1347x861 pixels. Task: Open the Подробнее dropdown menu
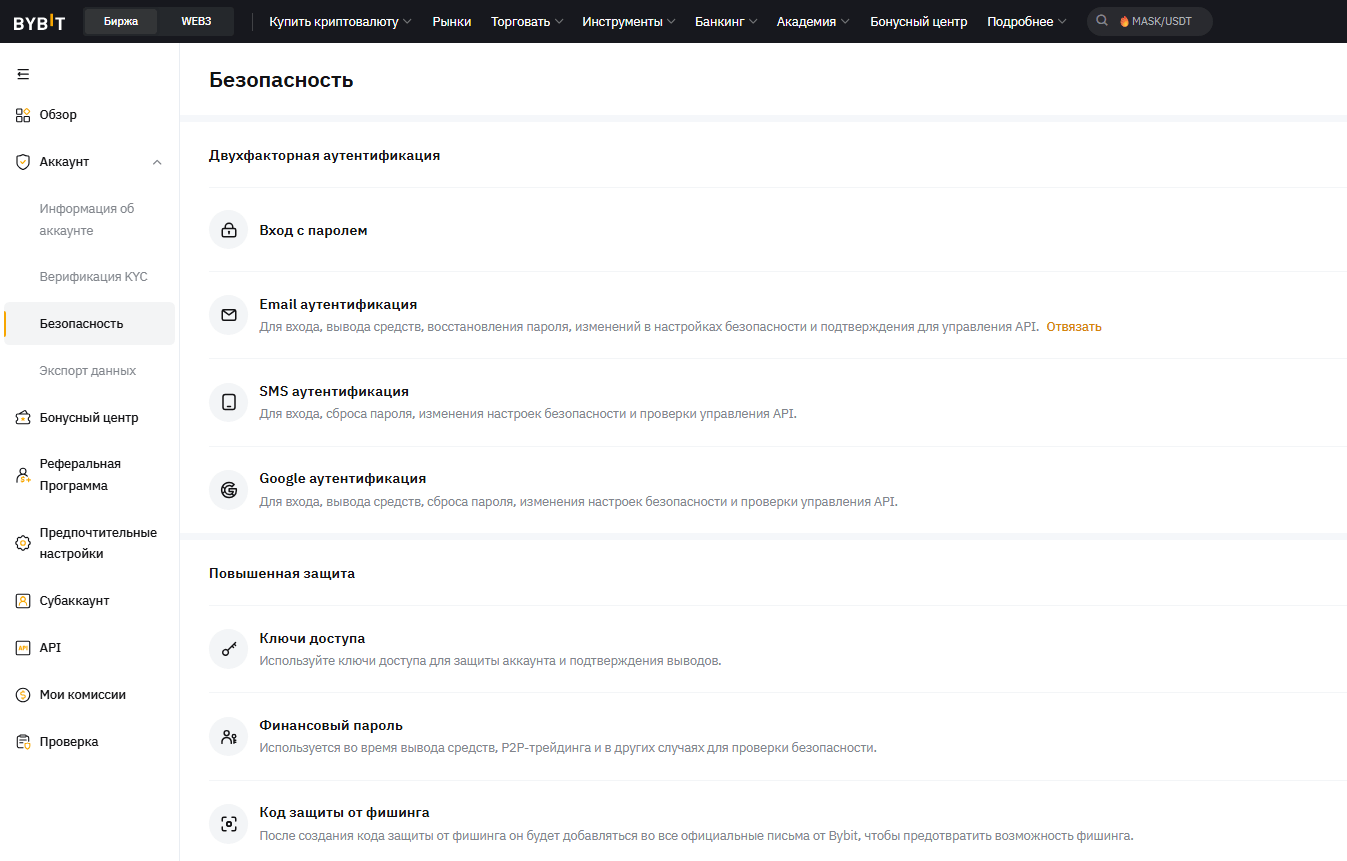pos(1026,22)
